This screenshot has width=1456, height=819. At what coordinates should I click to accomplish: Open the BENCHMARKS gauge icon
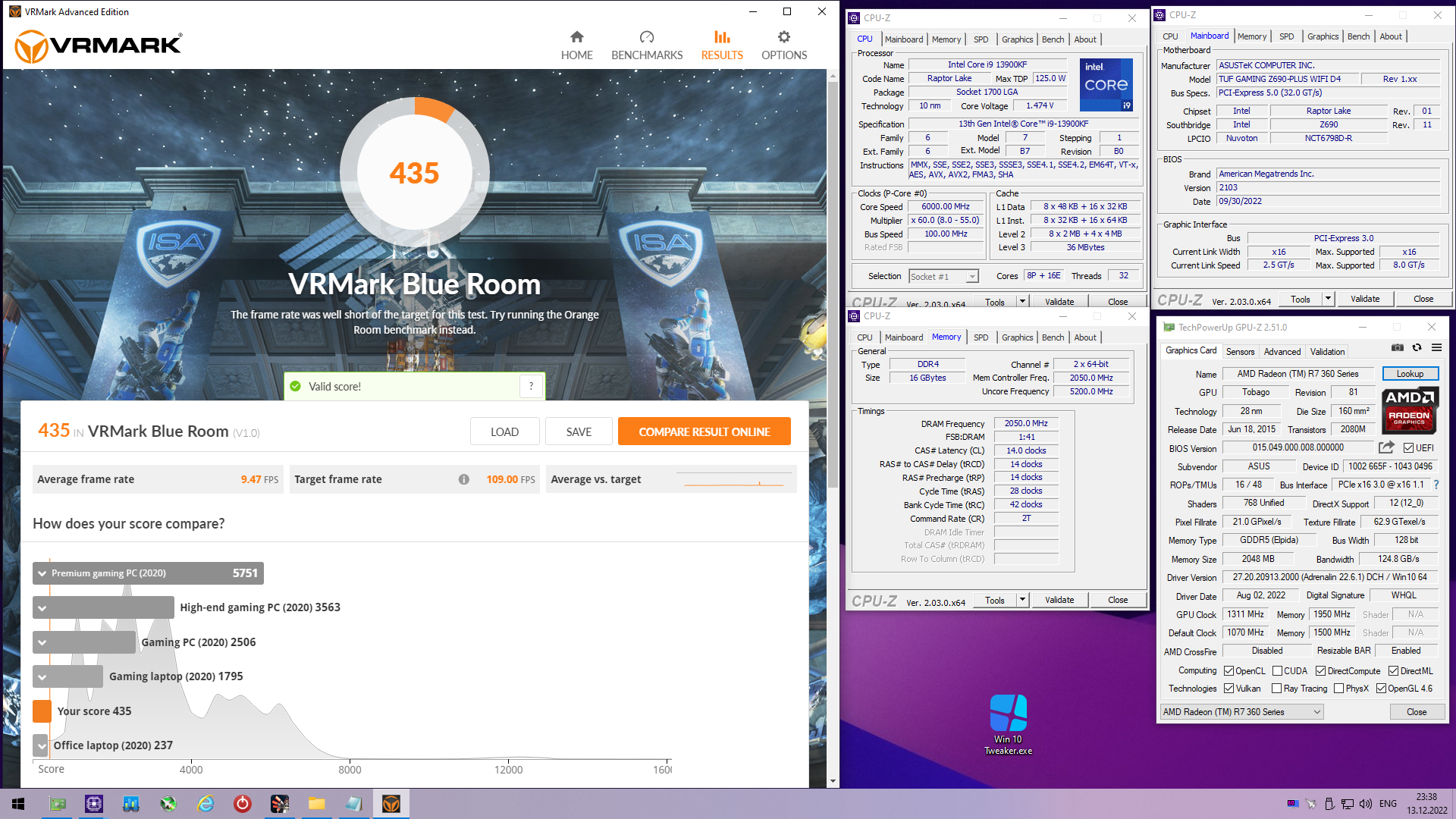(646, 37)
